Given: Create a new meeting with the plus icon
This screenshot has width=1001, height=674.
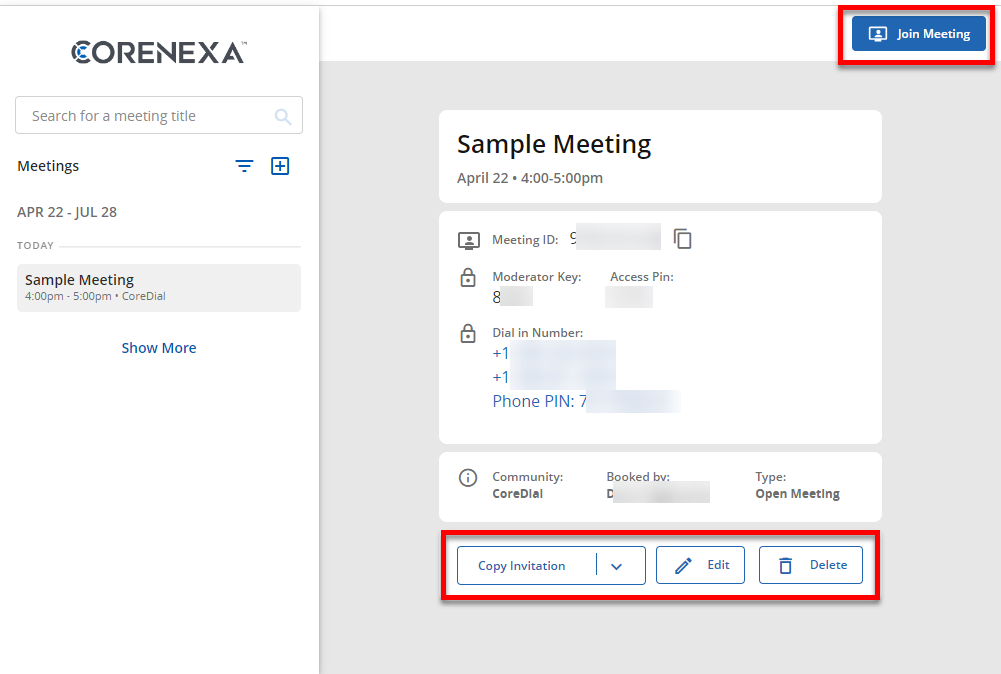Looking at the screenshot, I should [x=280, y=166].
